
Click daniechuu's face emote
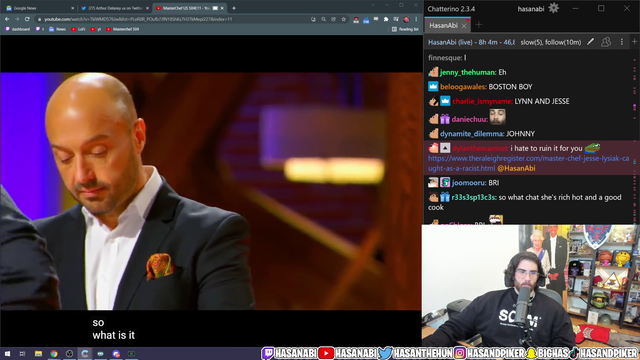(x=498, y=117)
